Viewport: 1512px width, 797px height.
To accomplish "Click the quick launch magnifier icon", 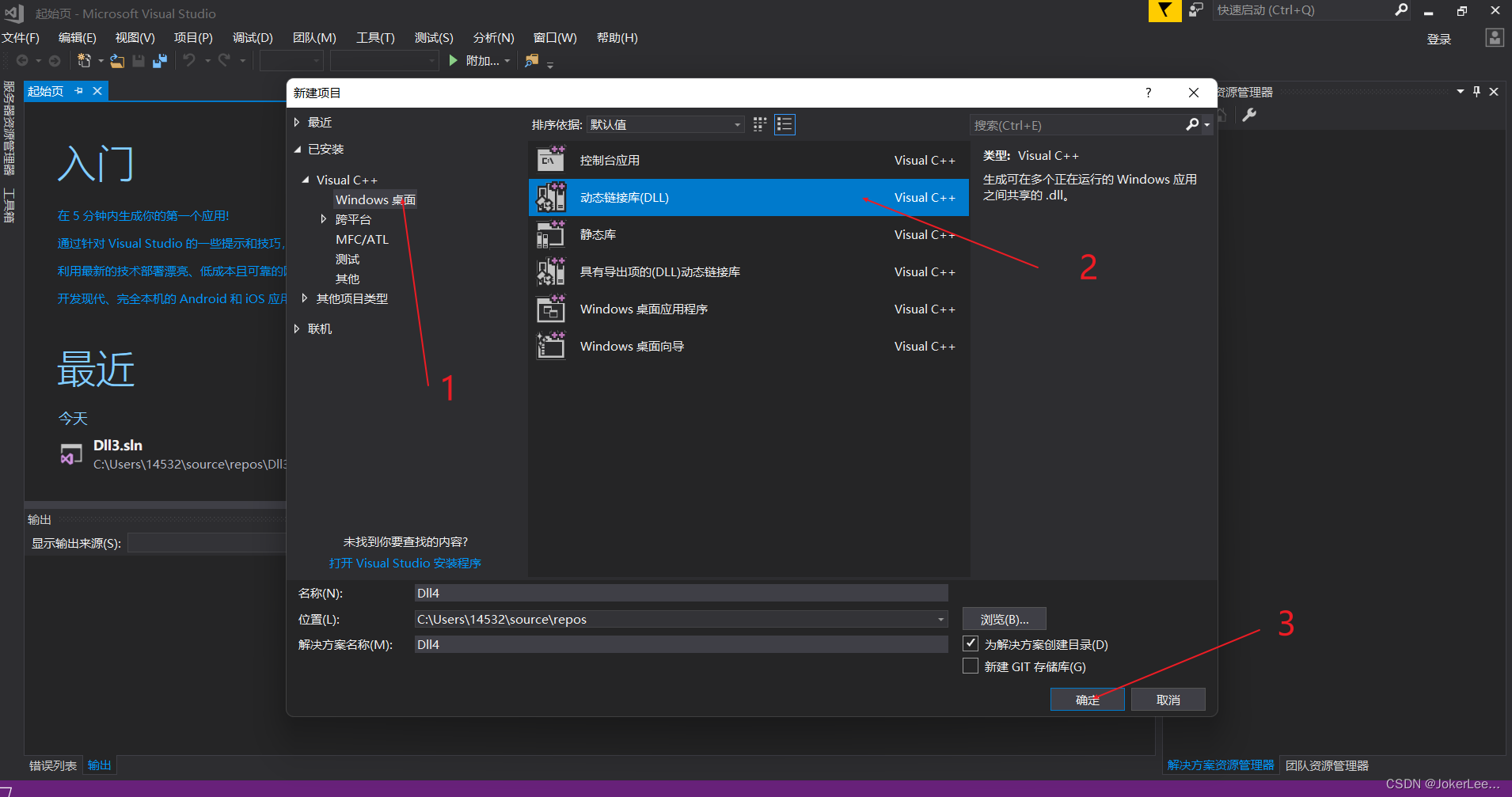I will point(1401,9).
